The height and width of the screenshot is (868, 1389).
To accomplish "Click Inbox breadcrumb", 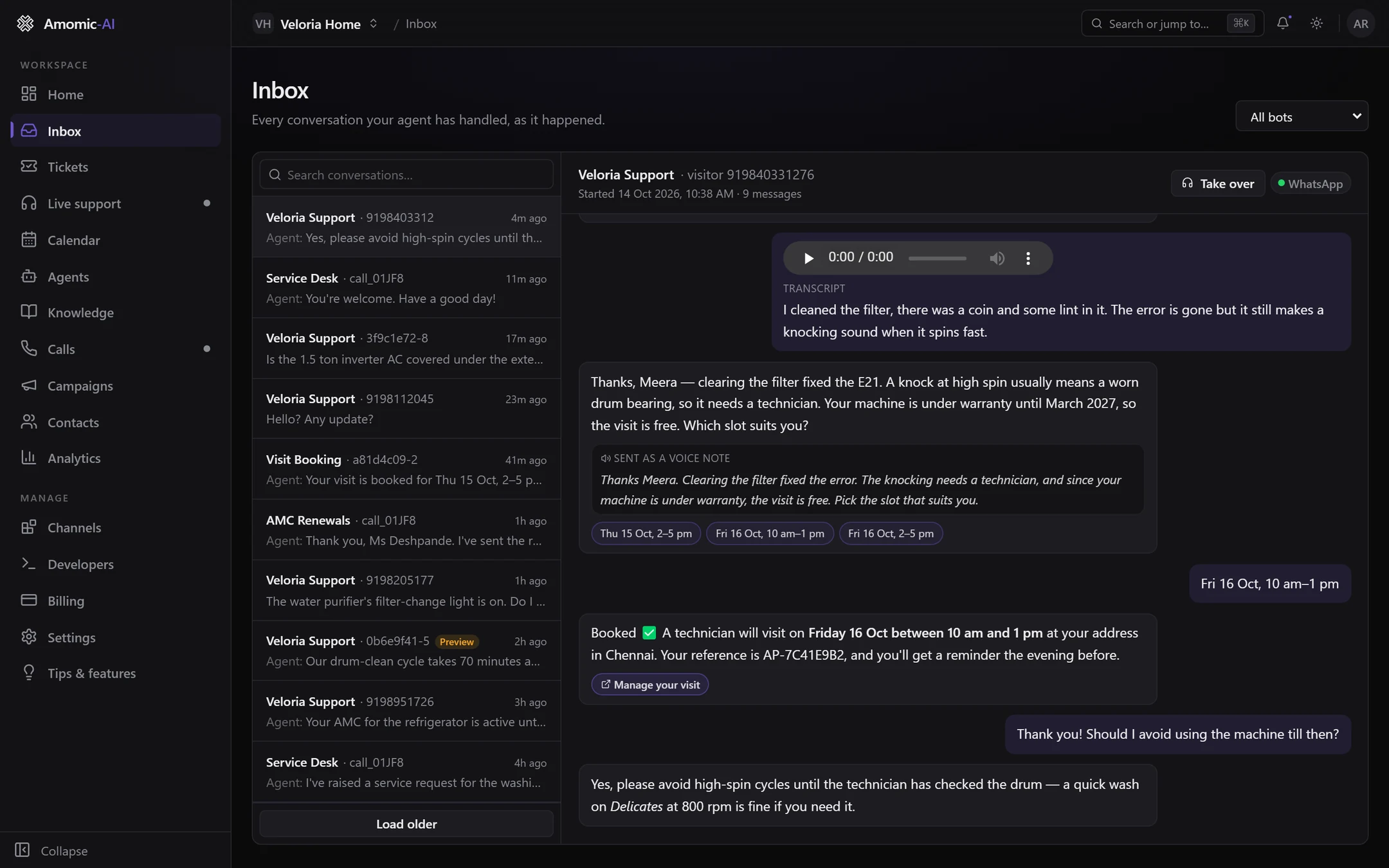I will [x=421, y=24].
